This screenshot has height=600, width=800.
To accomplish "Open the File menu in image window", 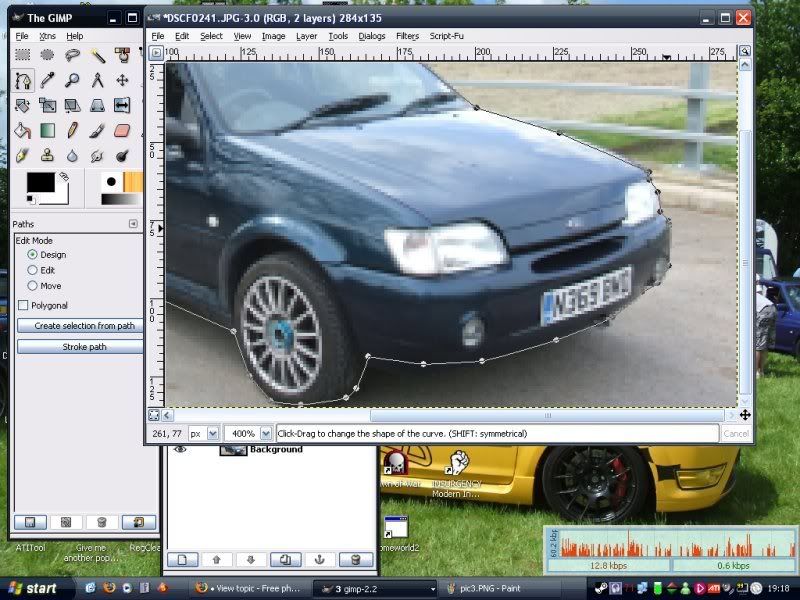I will [x=158, y=36].
